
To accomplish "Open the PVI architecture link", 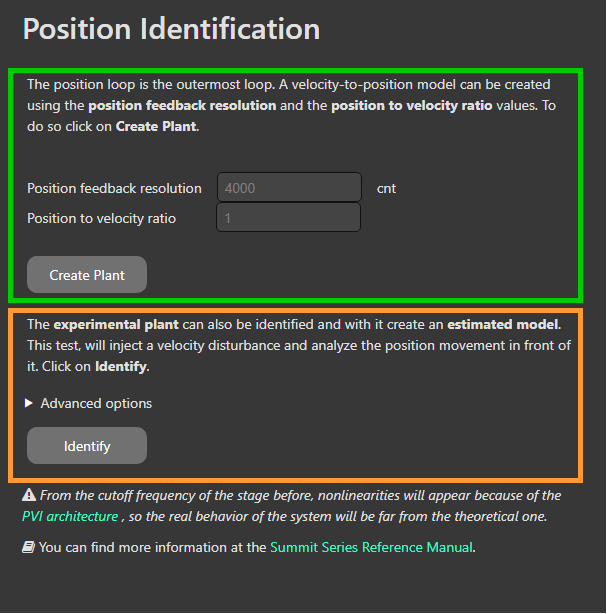I will (71, 516).
